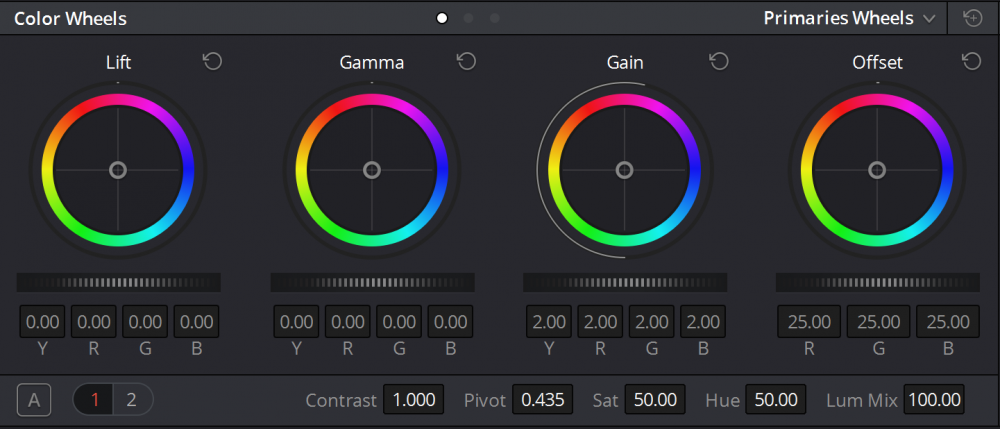The height and width of the screenshot is (429, 1000).
Task: Click the Lift master wheel slider
Action: 118,282
